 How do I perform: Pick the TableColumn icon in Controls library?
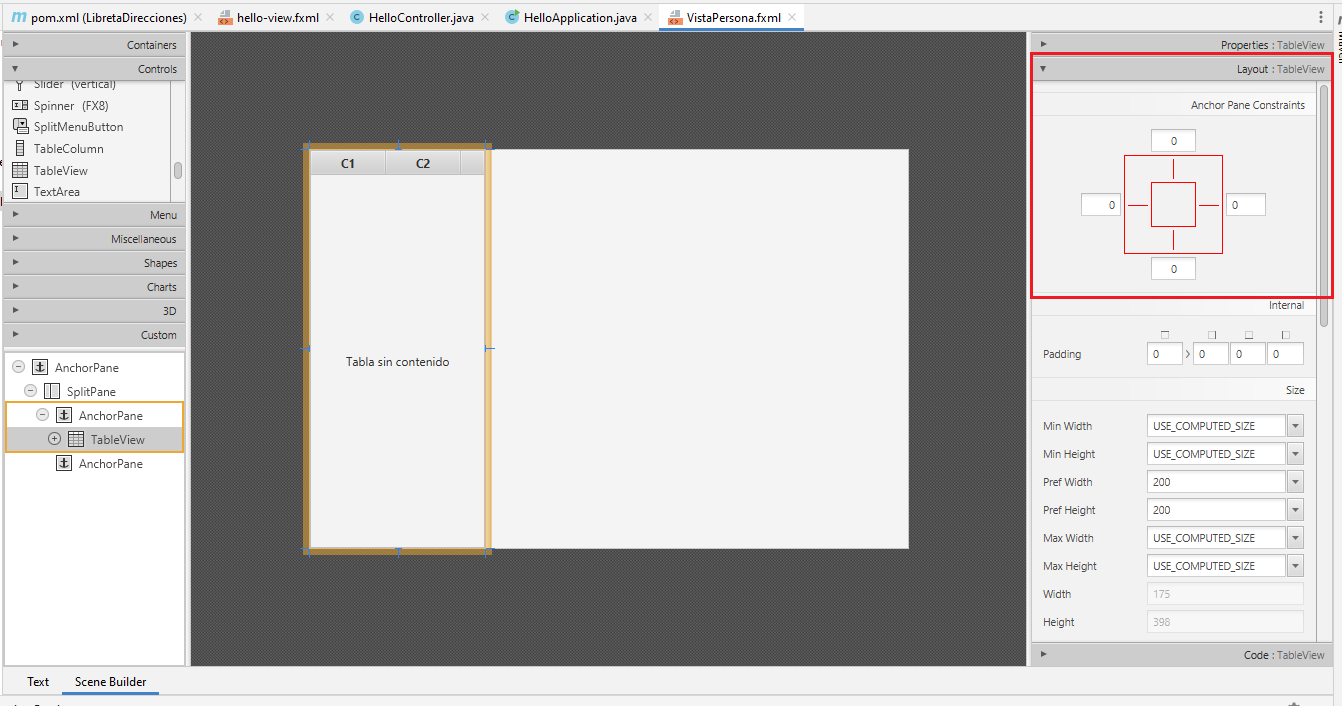(x=19, y=148)
